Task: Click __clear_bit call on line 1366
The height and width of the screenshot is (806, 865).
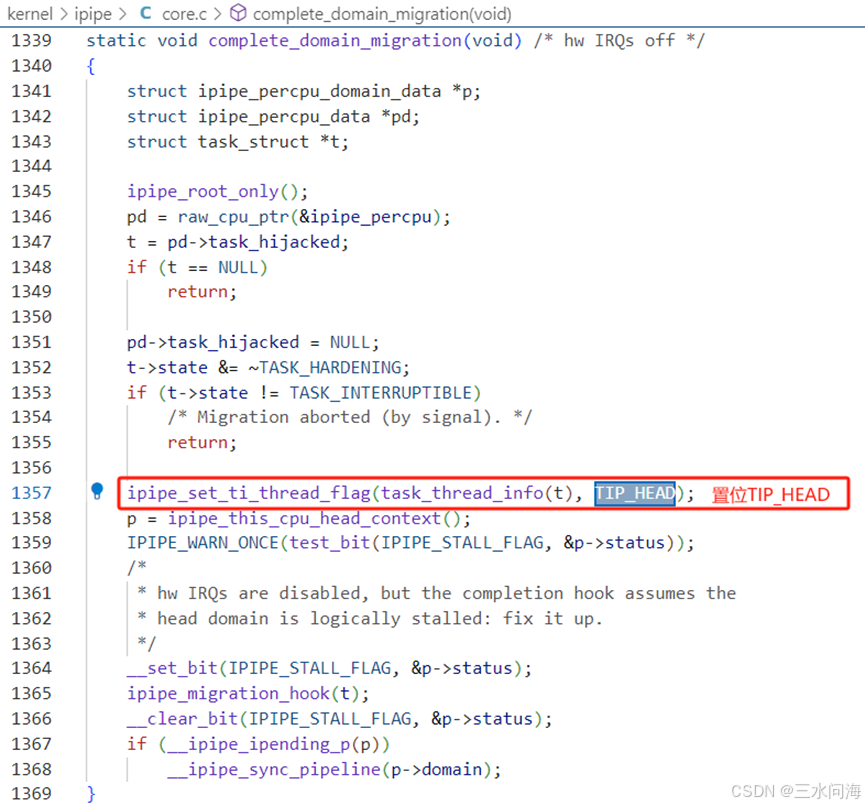Action: tap(183, 719)
